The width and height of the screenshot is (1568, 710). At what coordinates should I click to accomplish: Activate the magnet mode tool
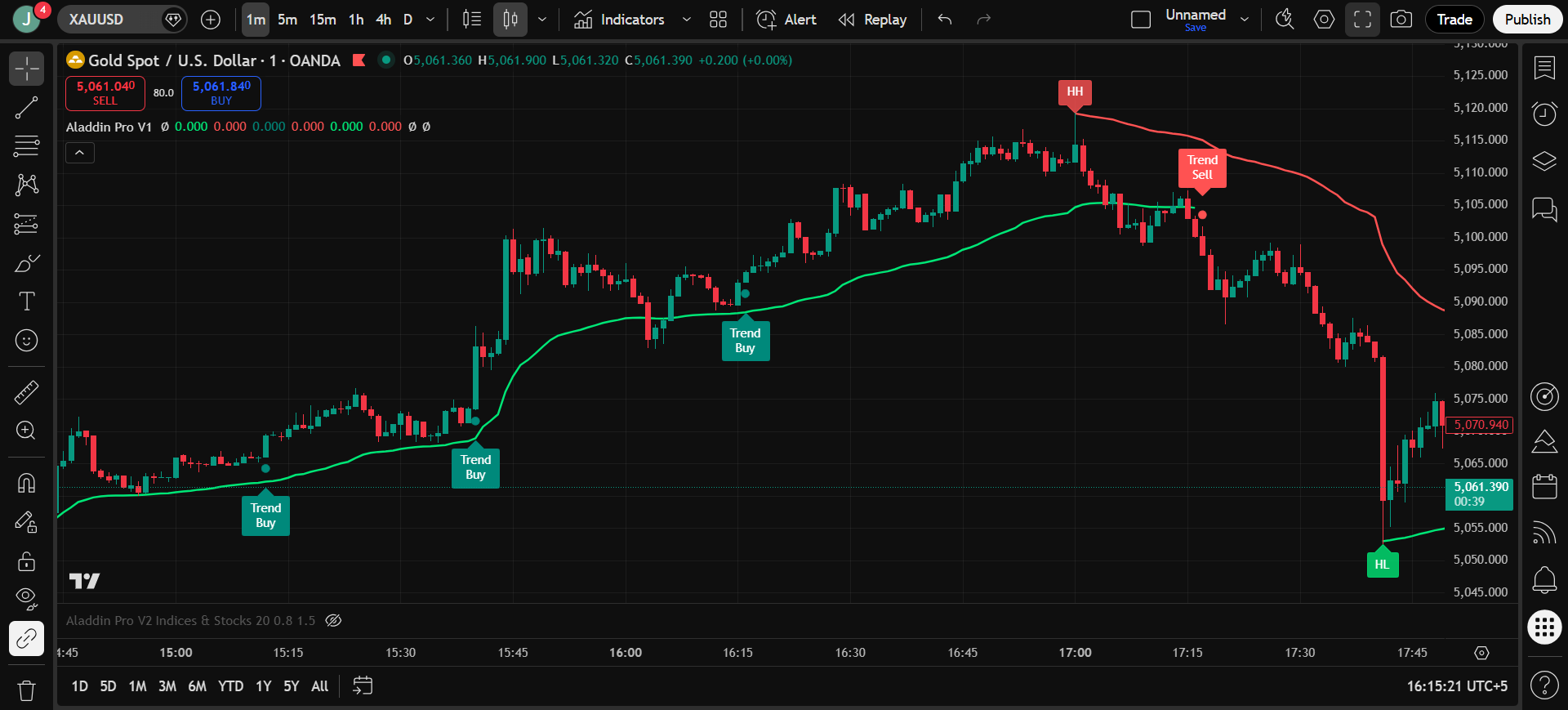coord(26,484)
